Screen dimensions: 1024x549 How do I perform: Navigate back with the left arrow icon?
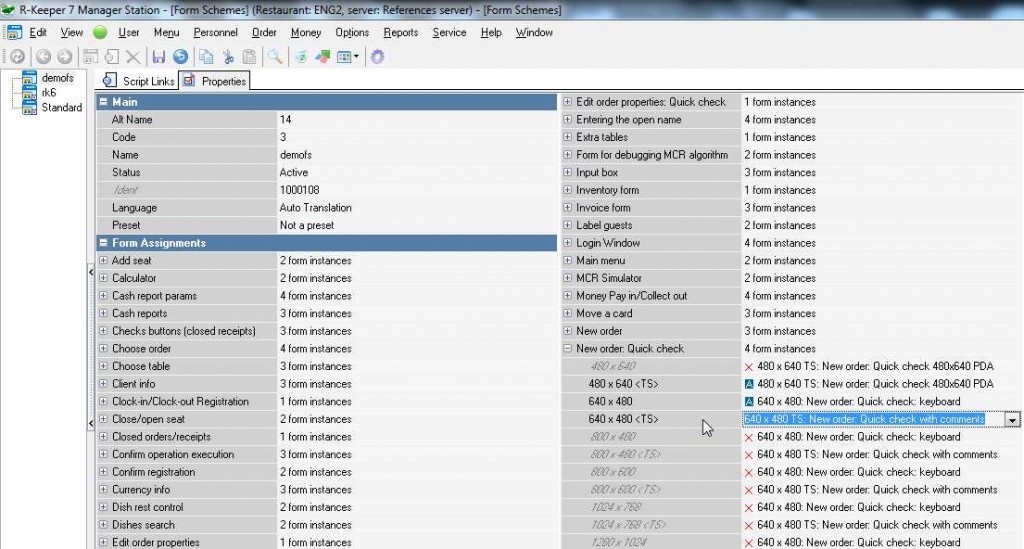(x=43, y=57)
